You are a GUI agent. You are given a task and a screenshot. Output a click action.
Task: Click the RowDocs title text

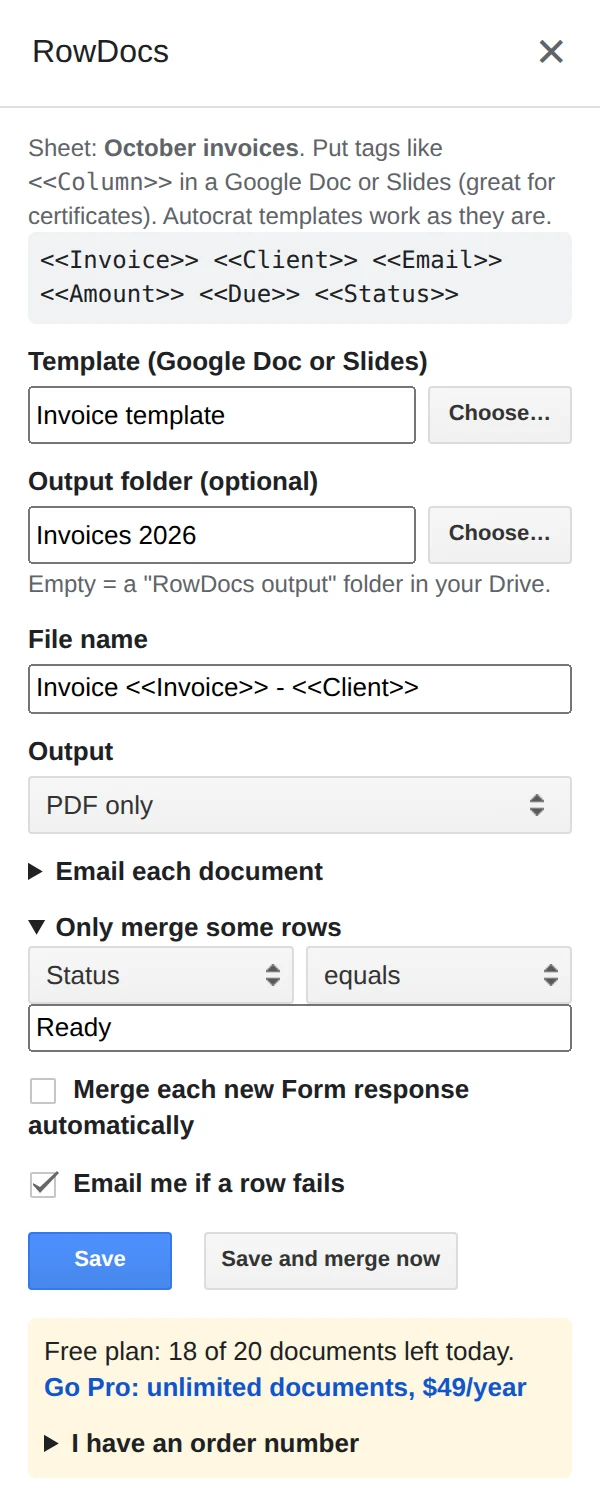point(101,51)
